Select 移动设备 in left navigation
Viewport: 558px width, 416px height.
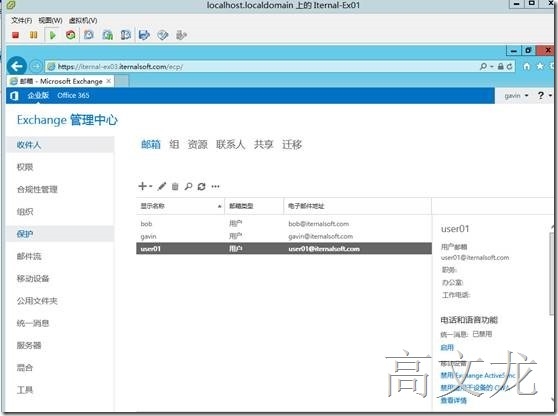33,278
